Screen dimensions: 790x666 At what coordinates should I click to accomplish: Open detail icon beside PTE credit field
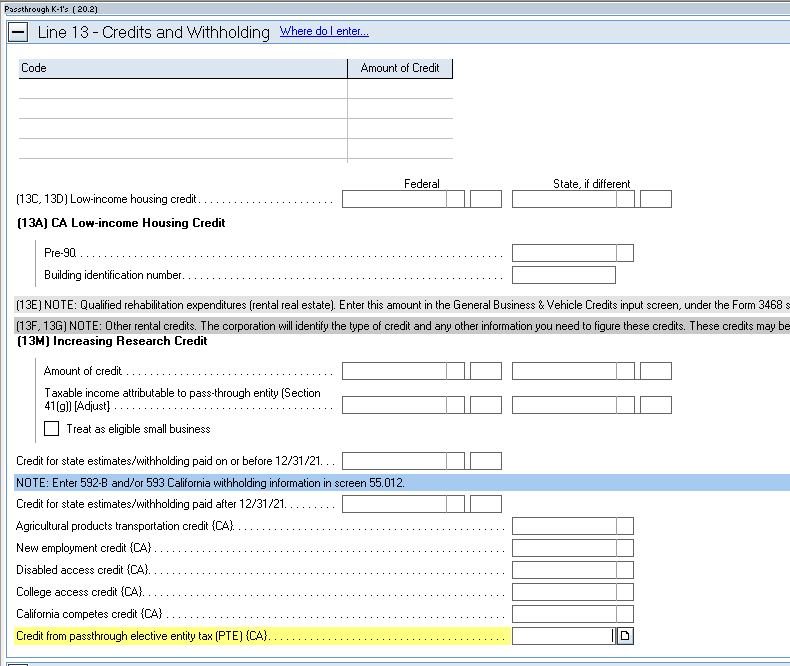point(625,636)
